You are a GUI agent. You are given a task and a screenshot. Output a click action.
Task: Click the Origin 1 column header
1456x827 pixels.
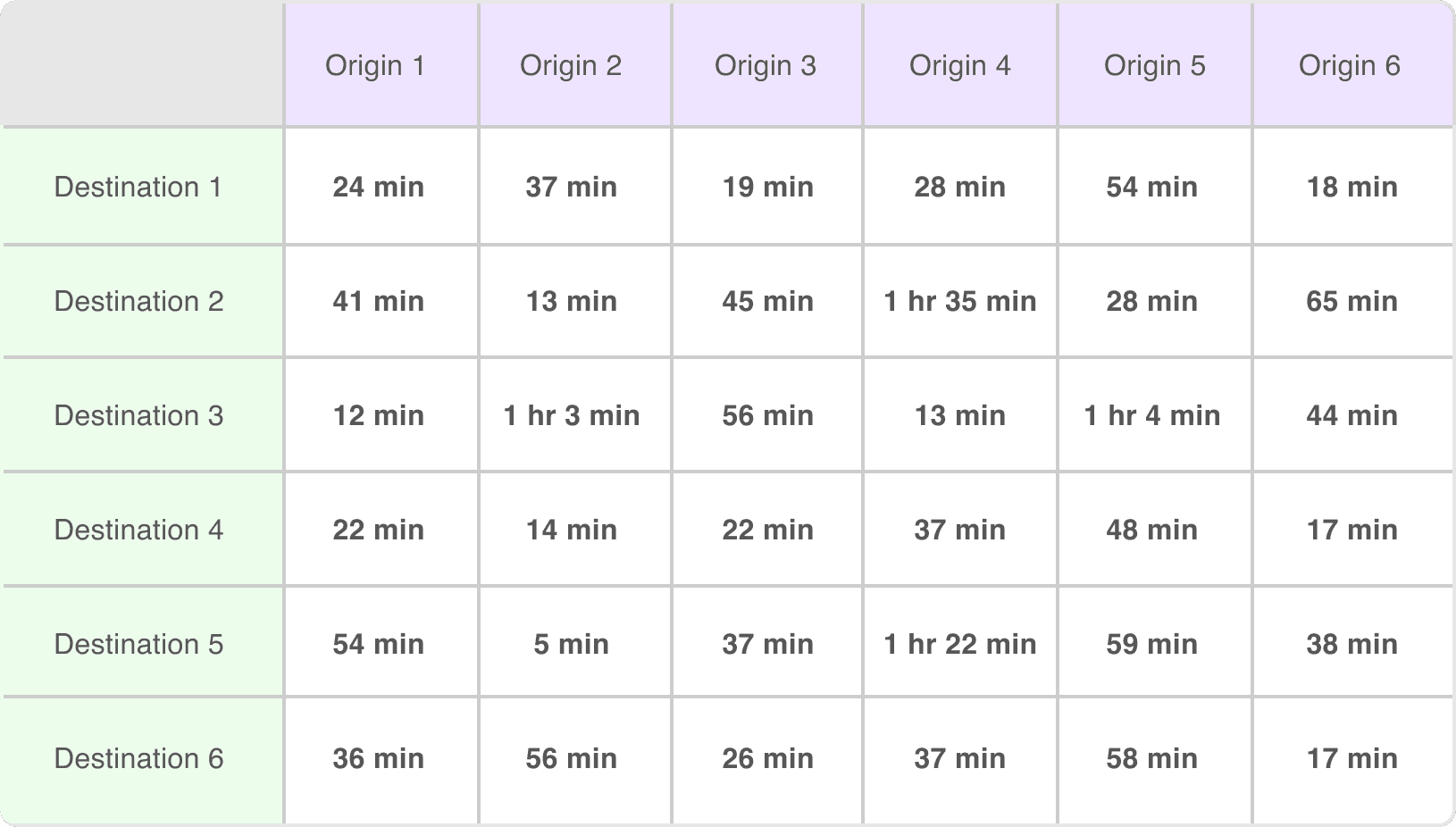375,65
